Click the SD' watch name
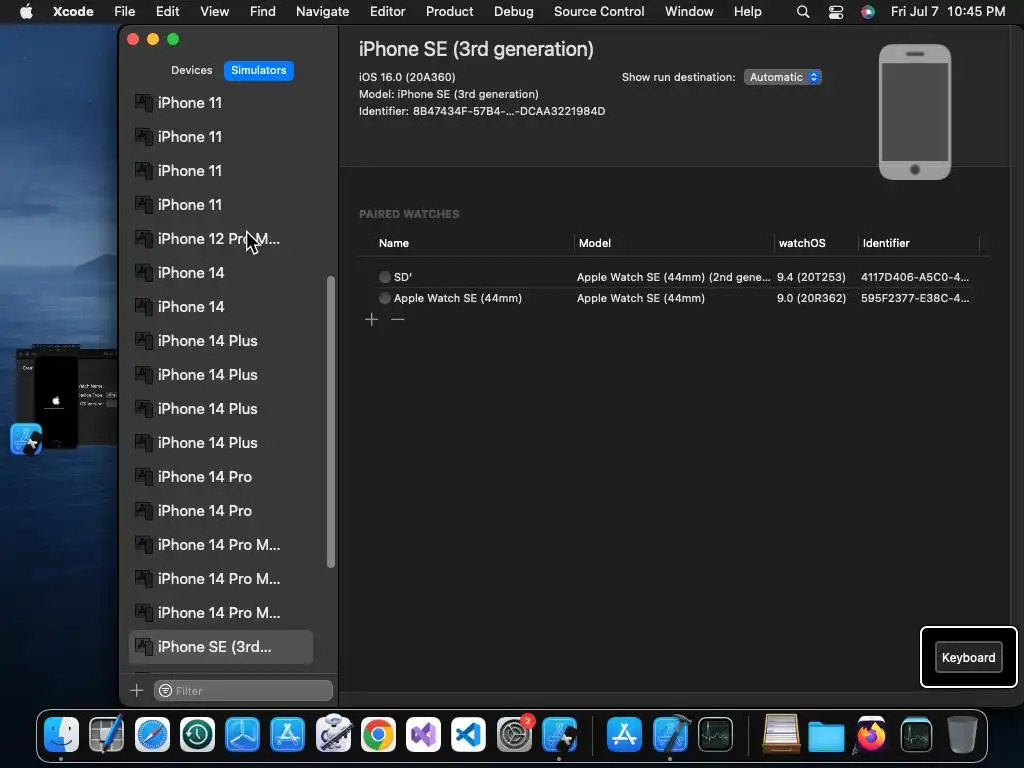Image resolution: width=1024 pixels, height=768 pixels. [403, 277]
